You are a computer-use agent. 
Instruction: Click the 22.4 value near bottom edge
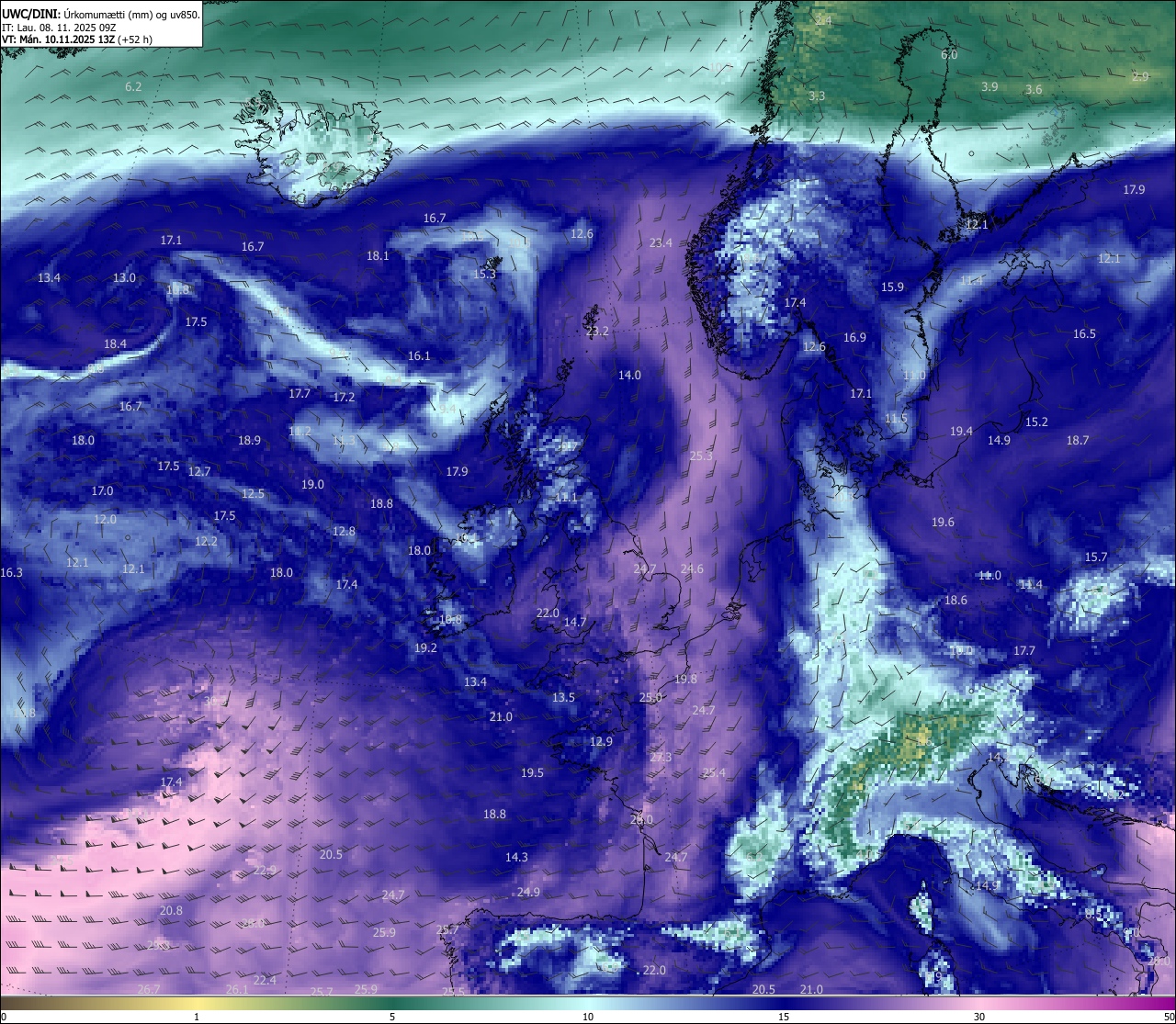pyautogui.click(x=265, y=980)
